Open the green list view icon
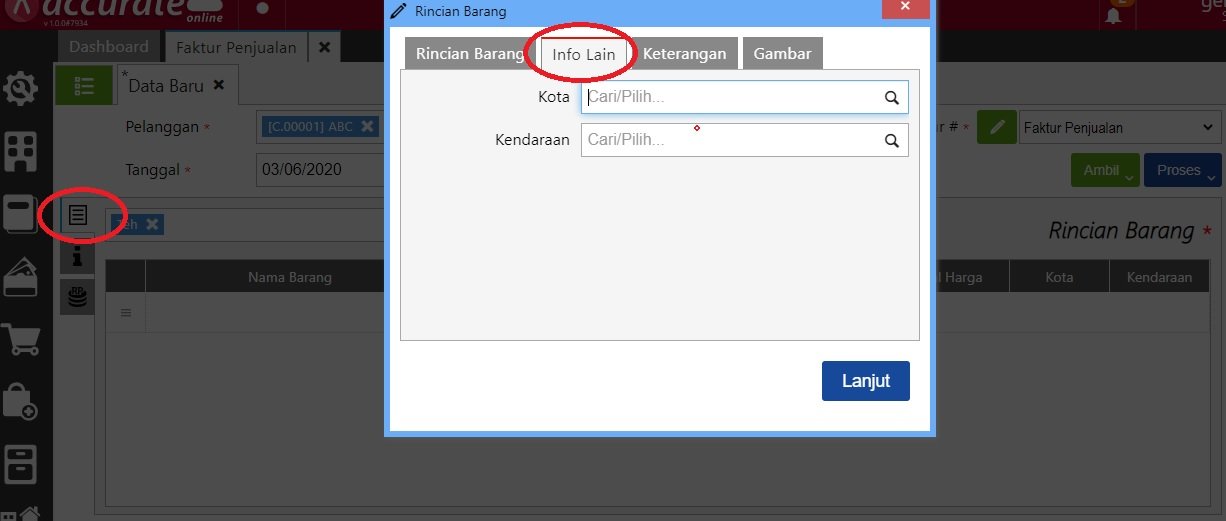The image size is (1226, 521). [x=84, y=86]
